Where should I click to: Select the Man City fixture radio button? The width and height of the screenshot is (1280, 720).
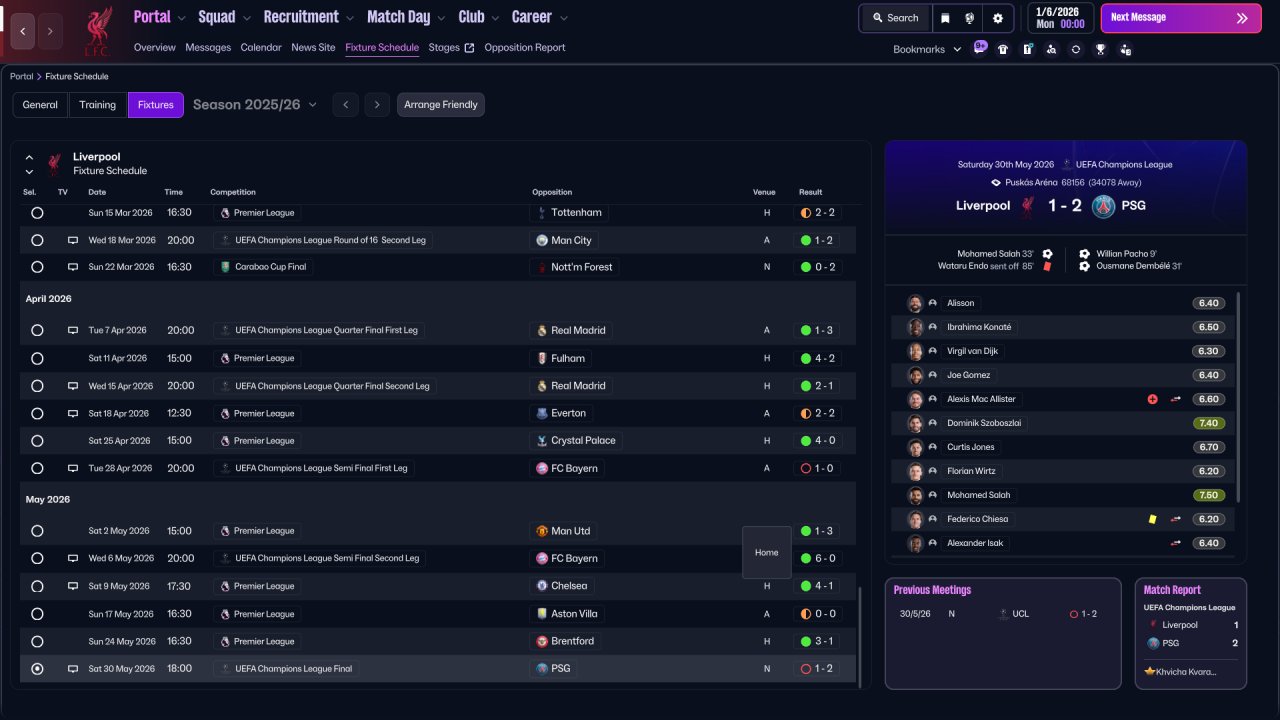37,240
